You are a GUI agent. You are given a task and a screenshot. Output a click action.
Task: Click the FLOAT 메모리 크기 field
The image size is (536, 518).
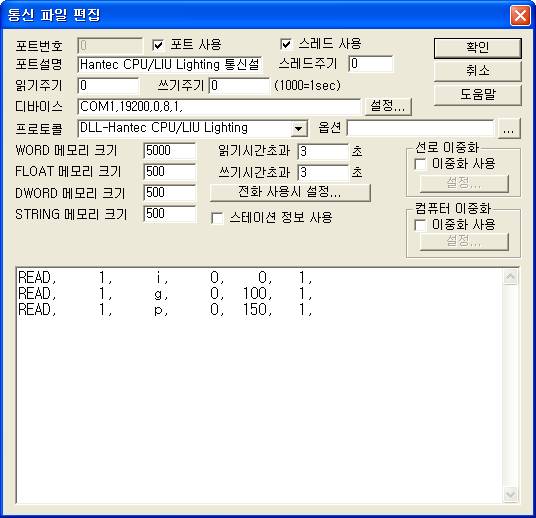pyautogui.click(x=170, y=172)
